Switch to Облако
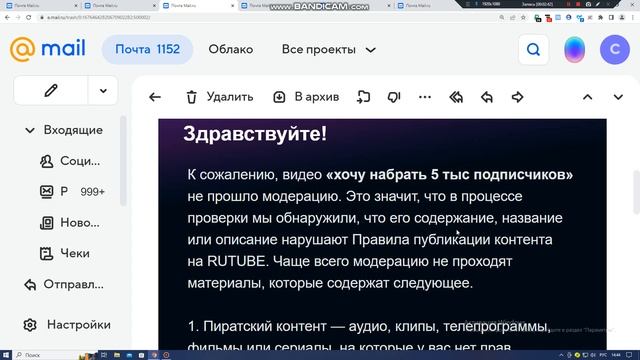 pyautogui.click(x=231, y=49)
